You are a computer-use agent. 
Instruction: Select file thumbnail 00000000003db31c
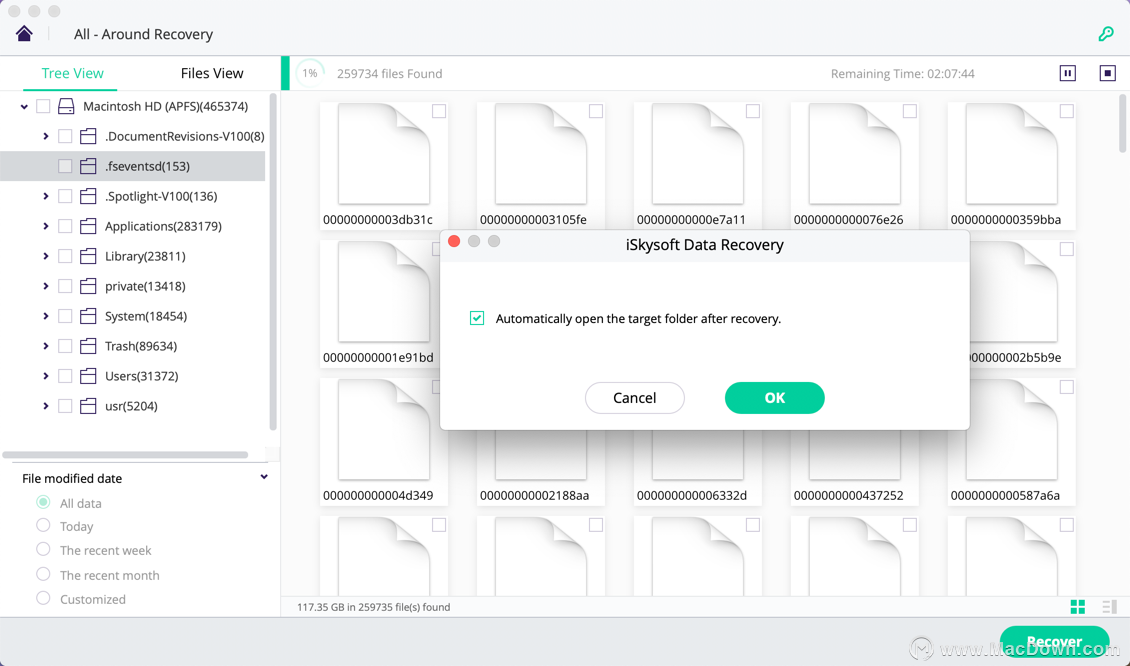[383, 166]
